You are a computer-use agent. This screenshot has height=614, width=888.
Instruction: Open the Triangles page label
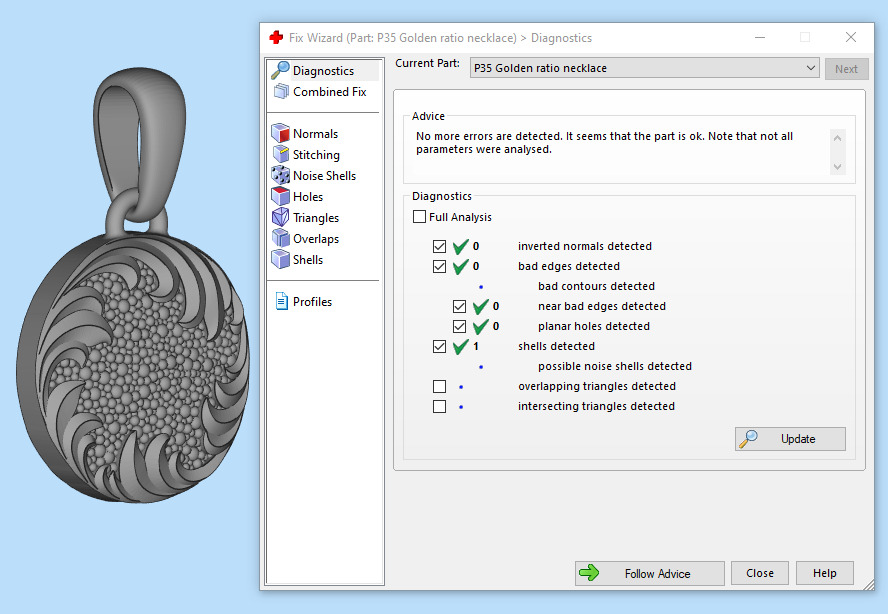click(x=316, y=218)
